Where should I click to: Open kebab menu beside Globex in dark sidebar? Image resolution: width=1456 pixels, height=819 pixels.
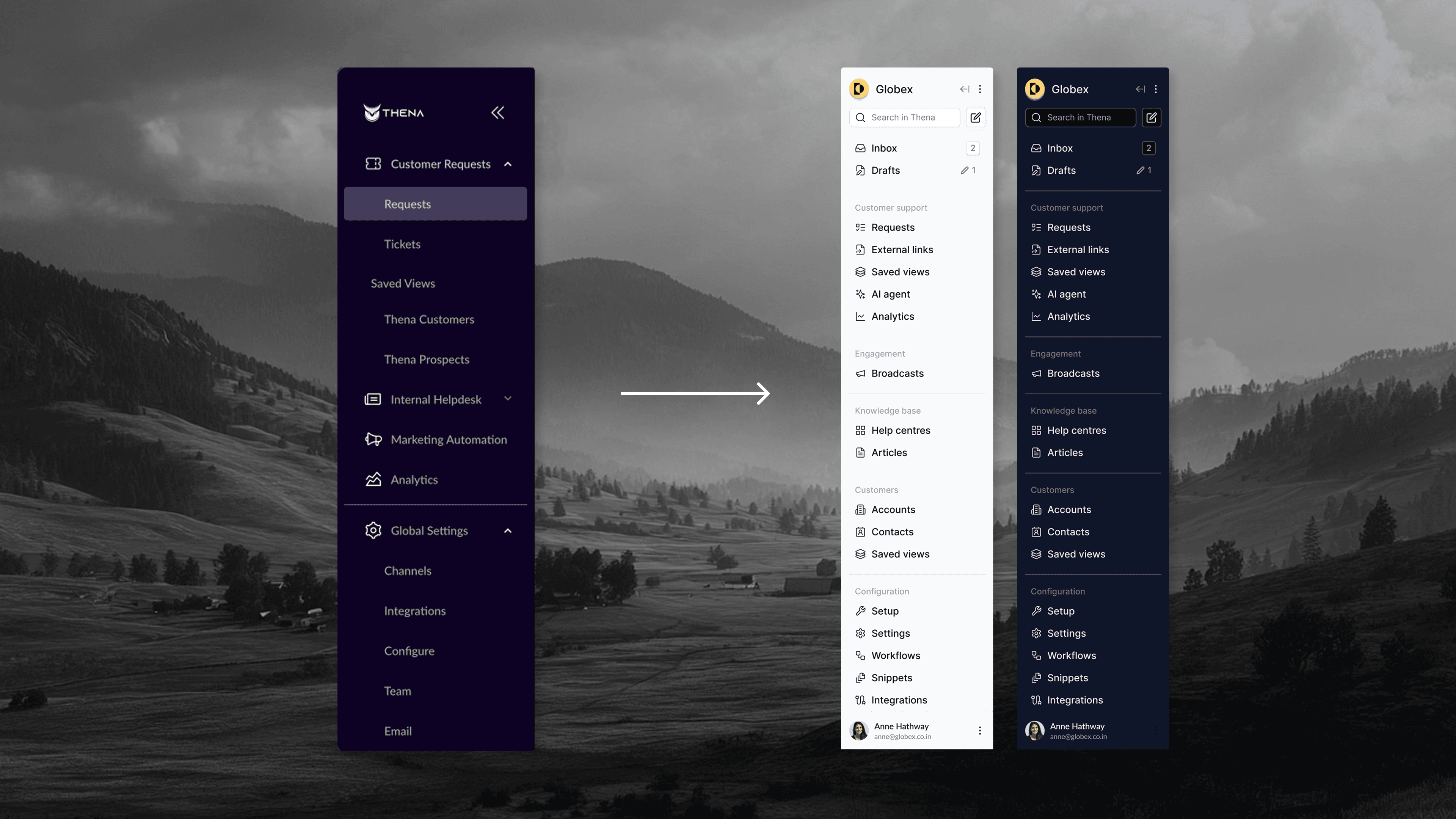[x=1156, y=89]
